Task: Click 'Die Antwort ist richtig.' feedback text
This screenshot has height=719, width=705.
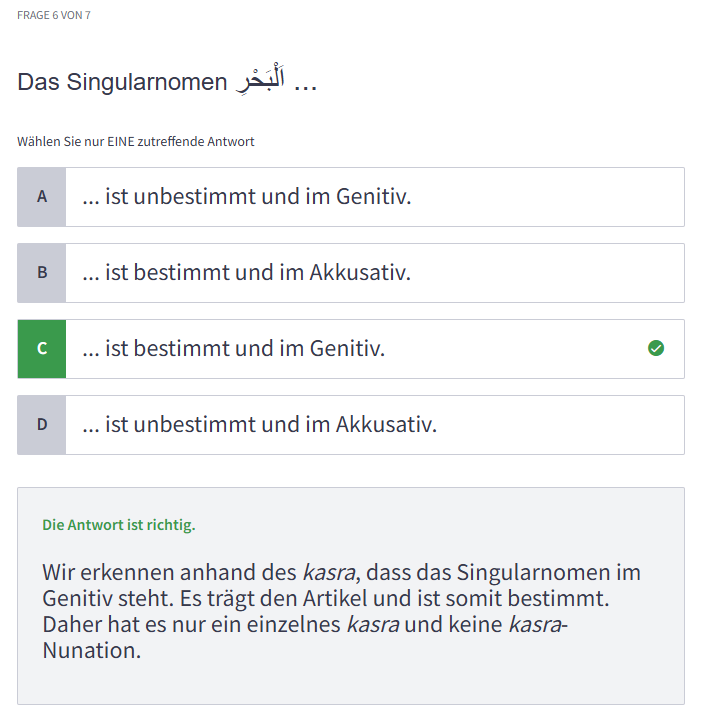Action: pos(119,525)
